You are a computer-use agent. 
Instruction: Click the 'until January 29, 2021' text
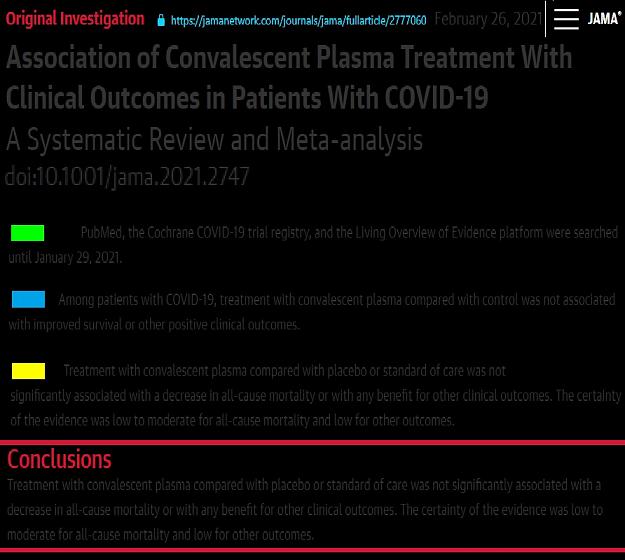65,258
